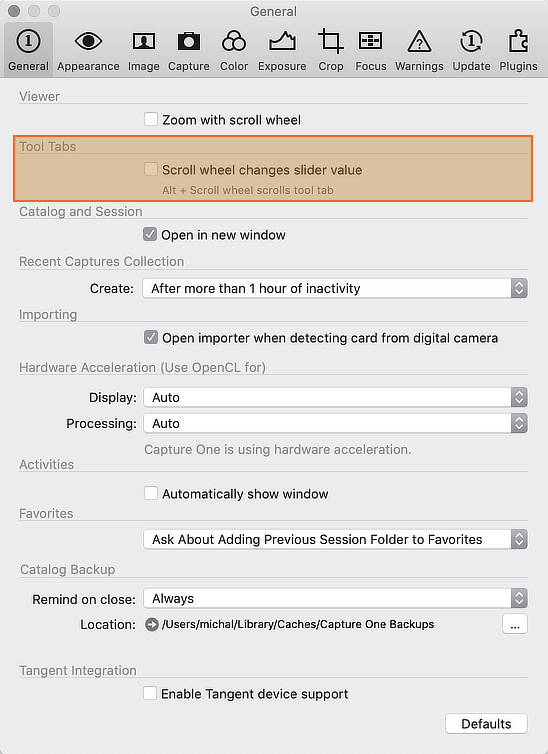This screenshot has width=548, height=754.
Task: Select the General tab
Action: tap(28, 49)
